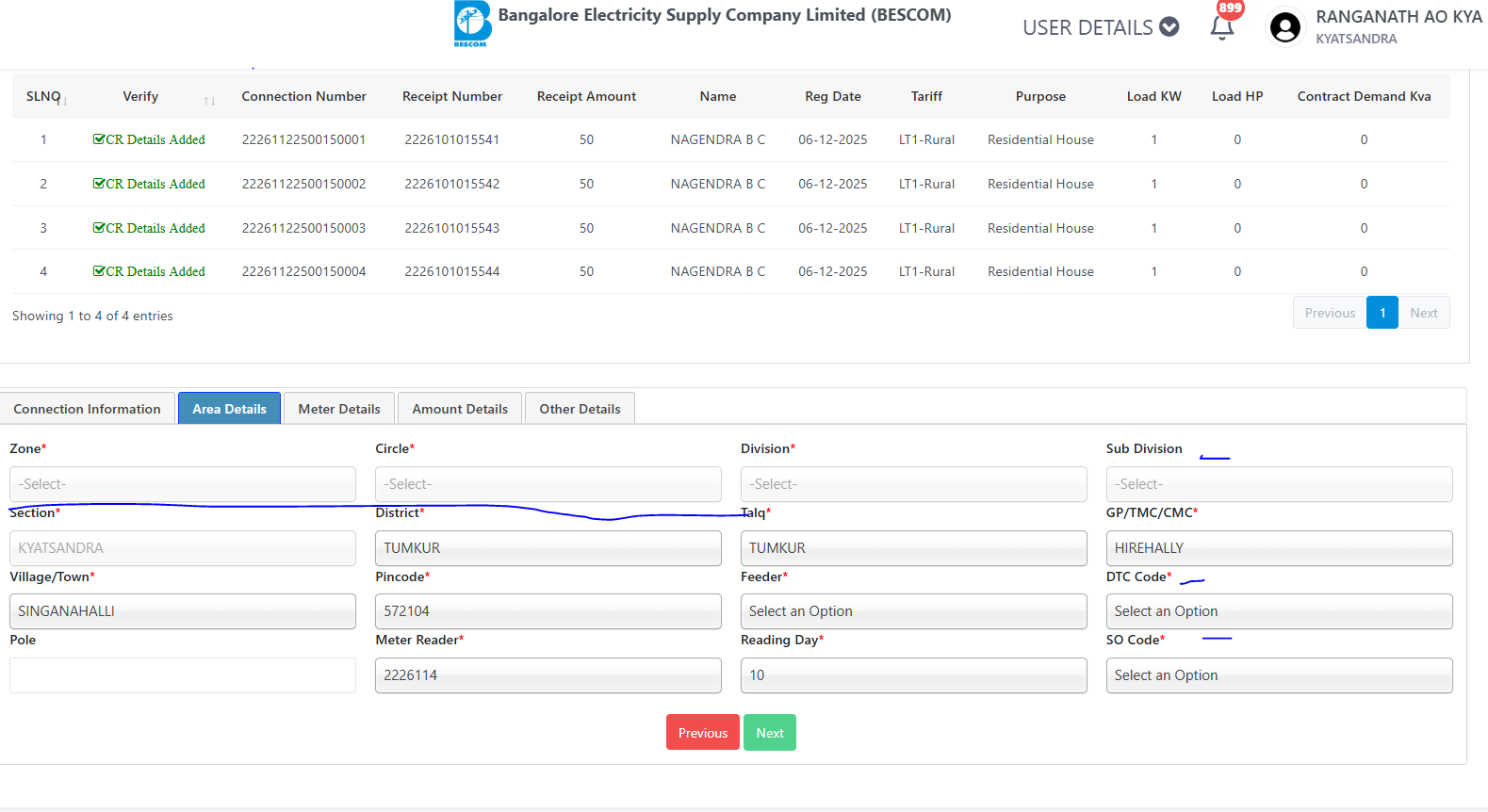Switch to the Other Details tab
Viewport: 1488px width, 812px height.
580,409
